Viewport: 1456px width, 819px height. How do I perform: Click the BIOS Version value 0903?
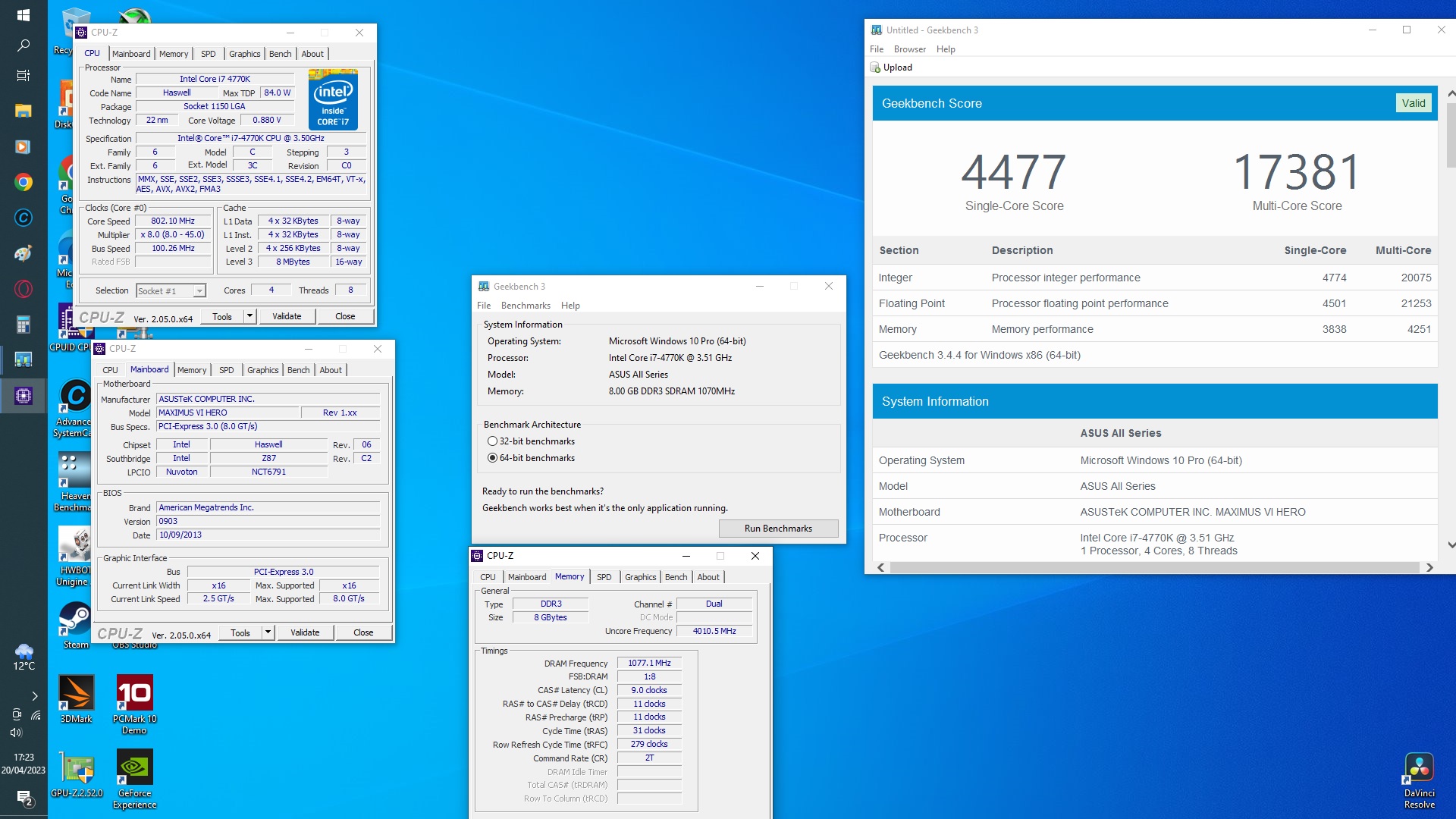(x=268, y=522)
